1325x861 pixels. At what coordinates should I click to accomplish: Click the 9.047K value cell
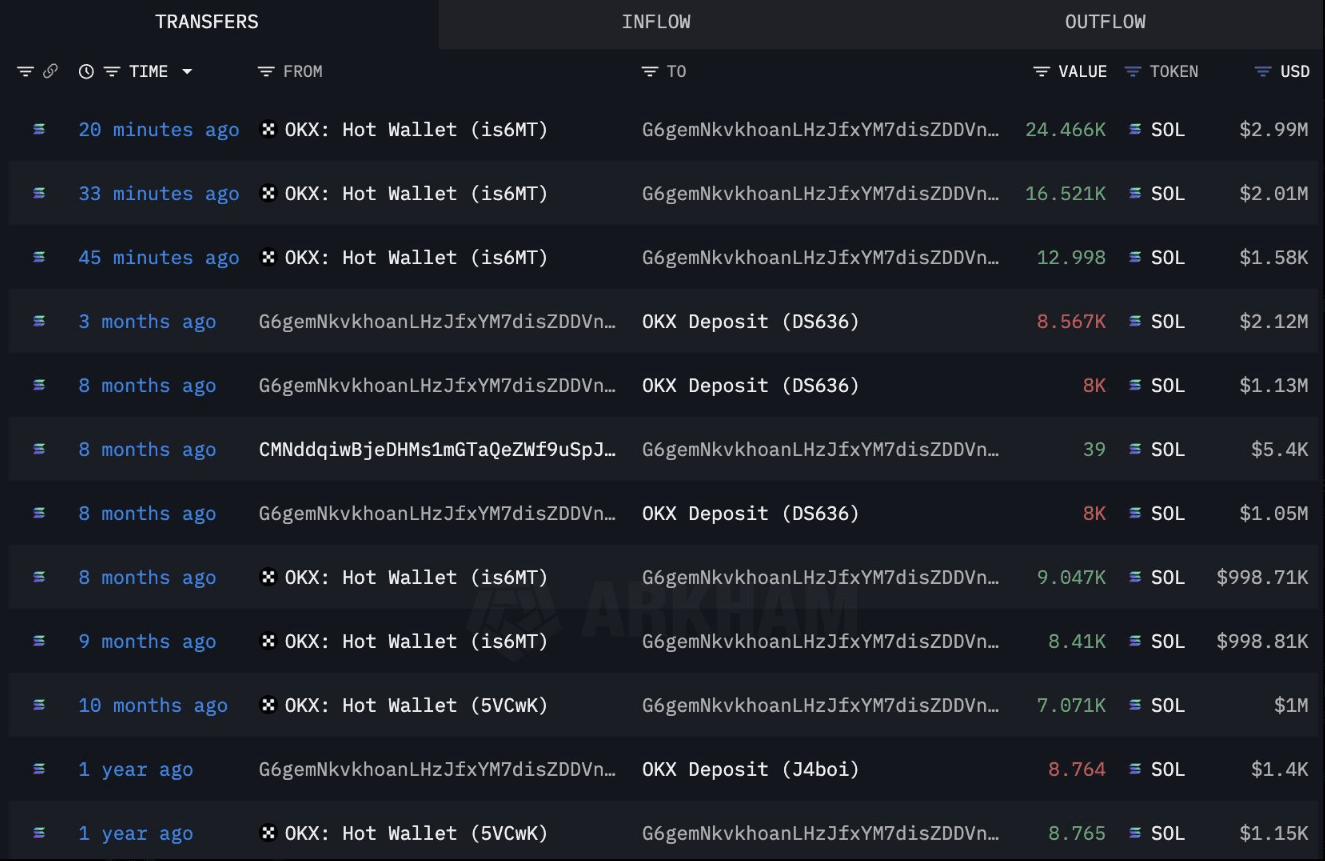[x=1071, y=578]
